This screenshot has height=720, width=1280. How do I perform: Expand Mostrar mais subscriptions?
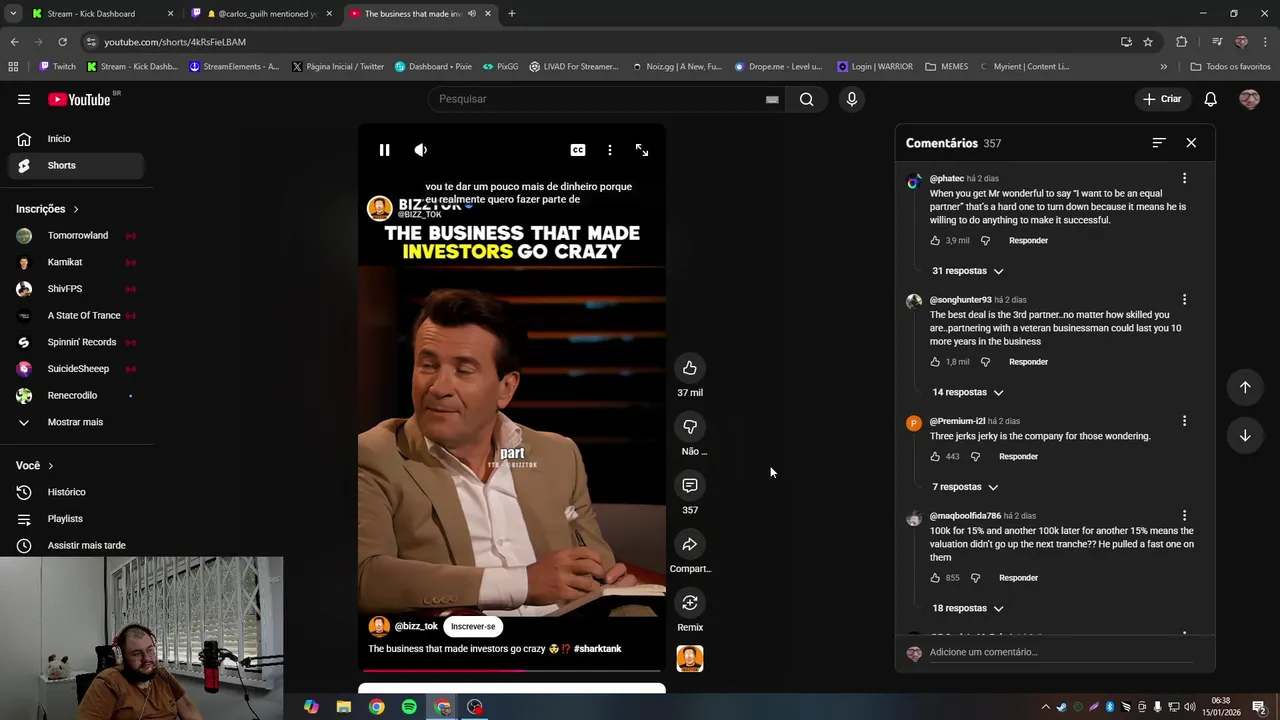(76, 422)
